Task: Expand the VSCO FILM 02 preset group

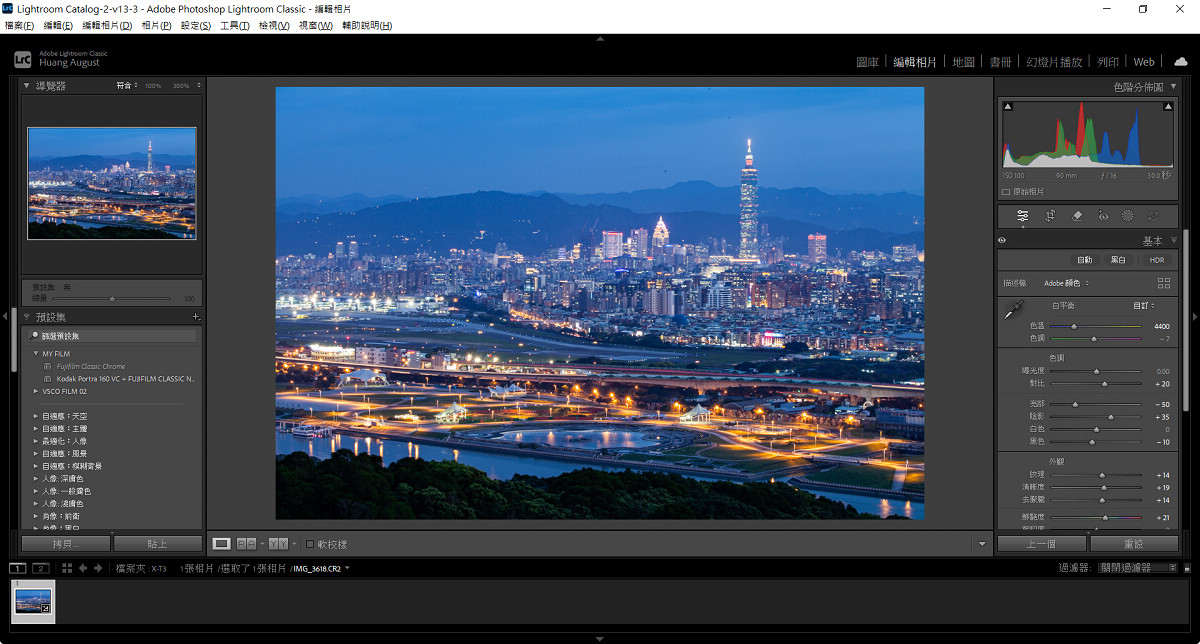Action: 37,391
